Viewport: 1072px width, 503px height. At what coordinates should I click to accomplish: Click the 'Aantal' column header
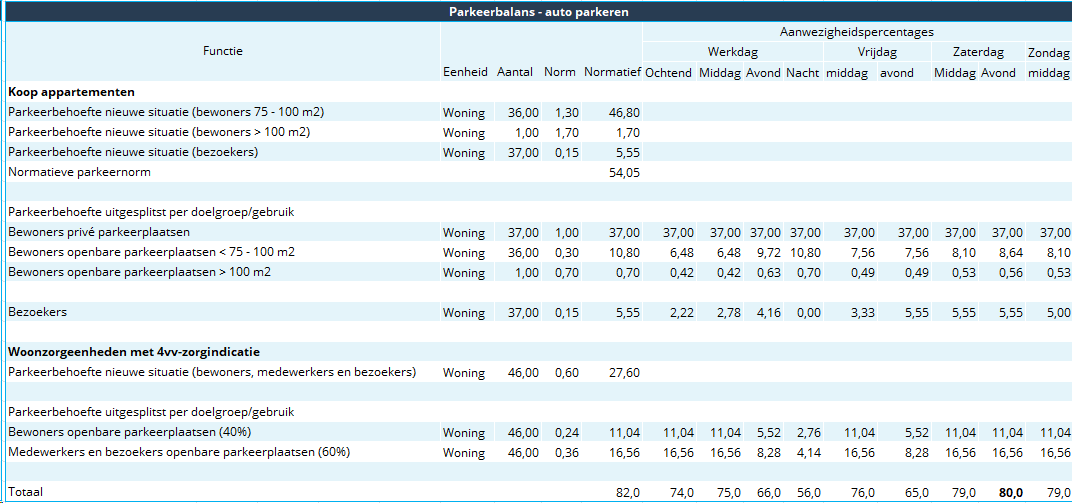click(515, 72)
